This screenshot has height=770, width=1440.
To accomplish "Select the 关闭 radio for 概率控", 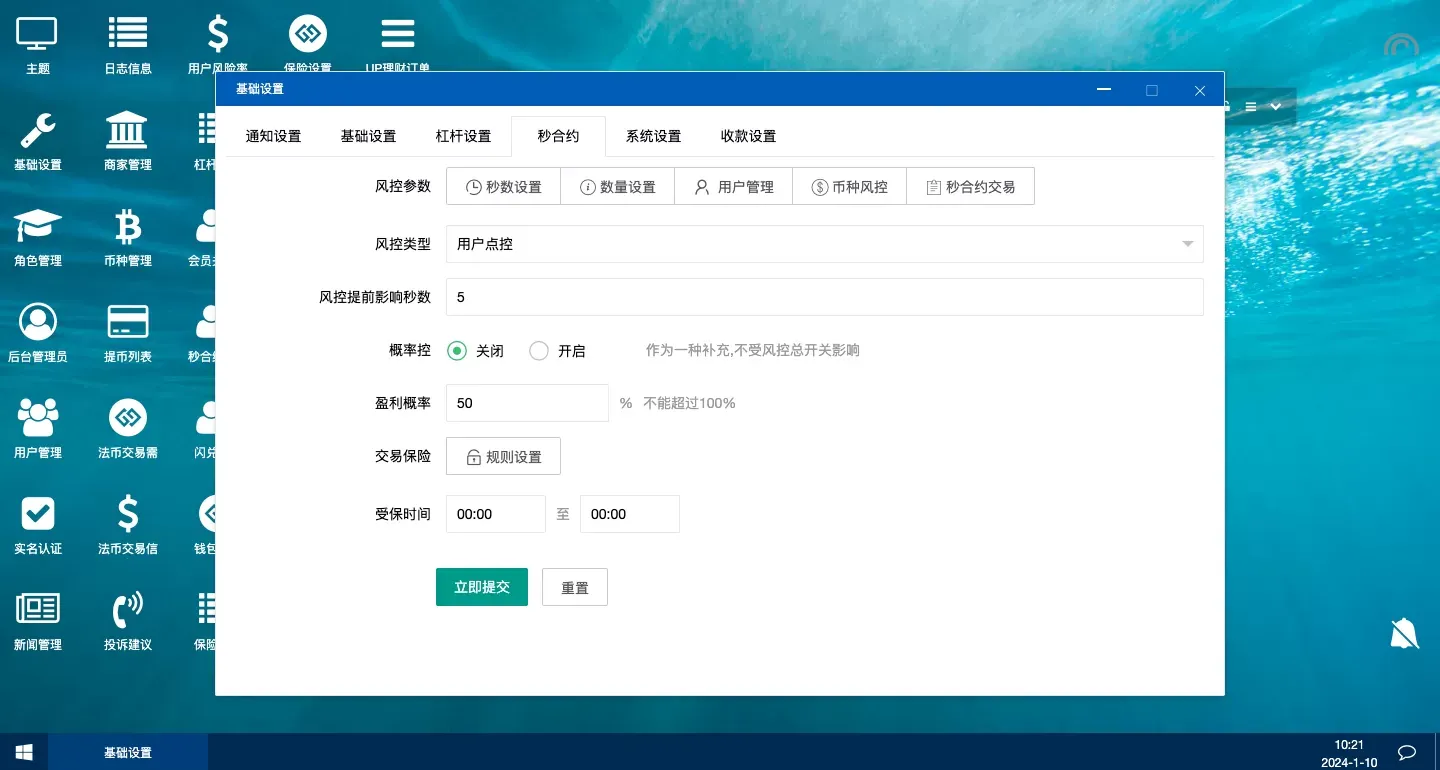I will pos(457,351).
